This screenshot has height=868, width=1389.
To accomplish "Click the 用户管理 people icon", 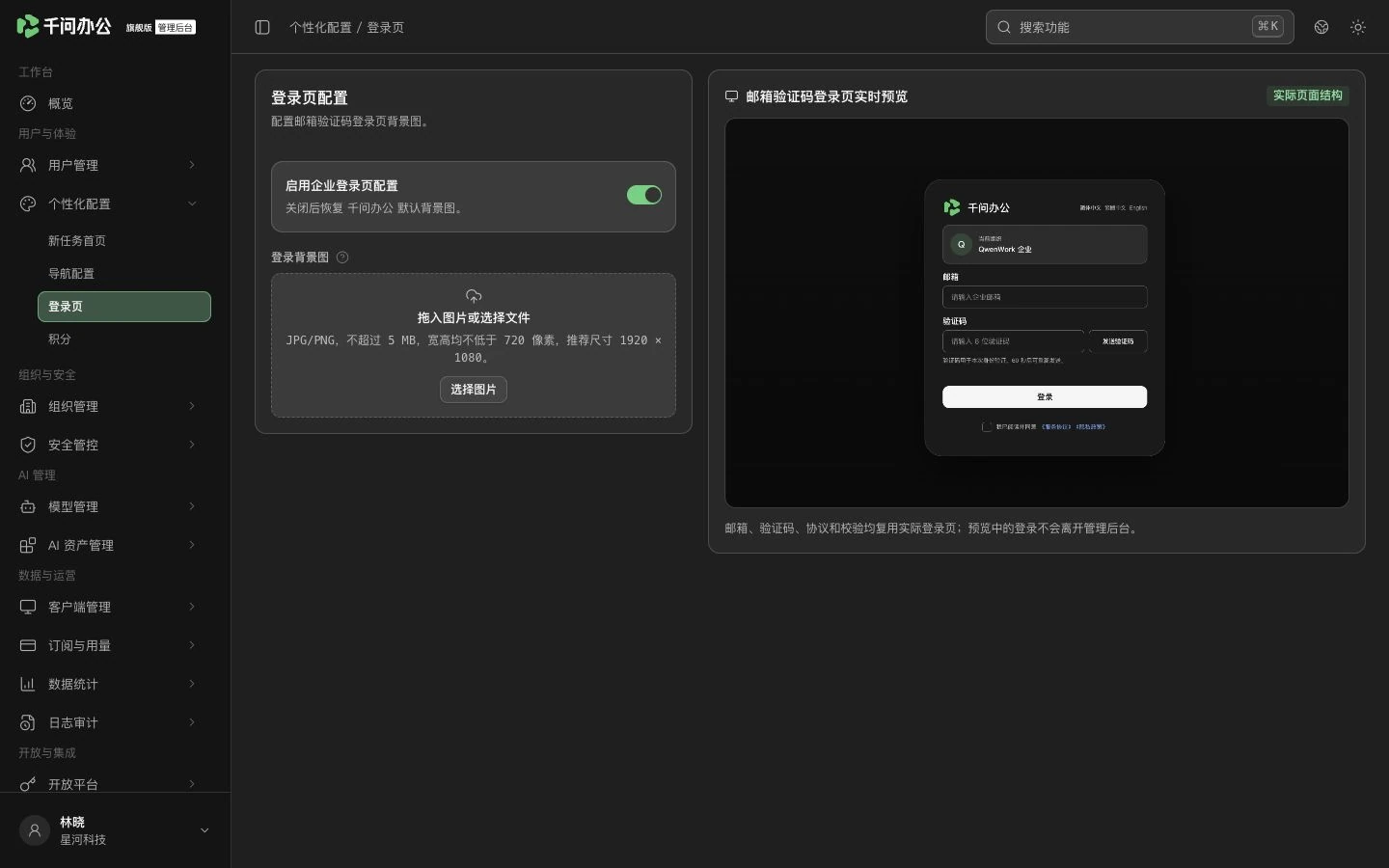I will click(x=28, y=165).
